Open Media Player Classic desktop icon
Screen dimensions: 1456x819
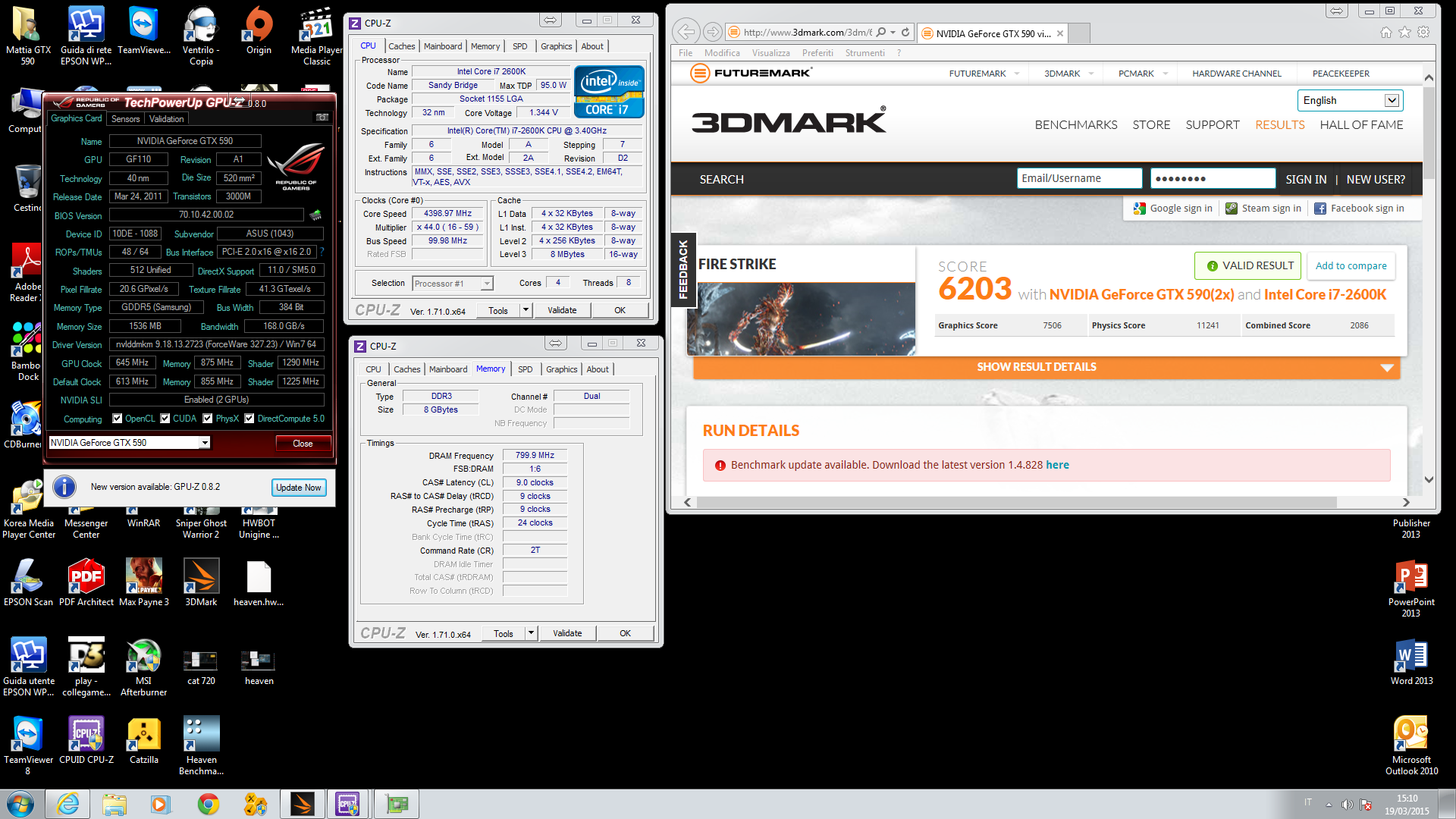[316, 36]
